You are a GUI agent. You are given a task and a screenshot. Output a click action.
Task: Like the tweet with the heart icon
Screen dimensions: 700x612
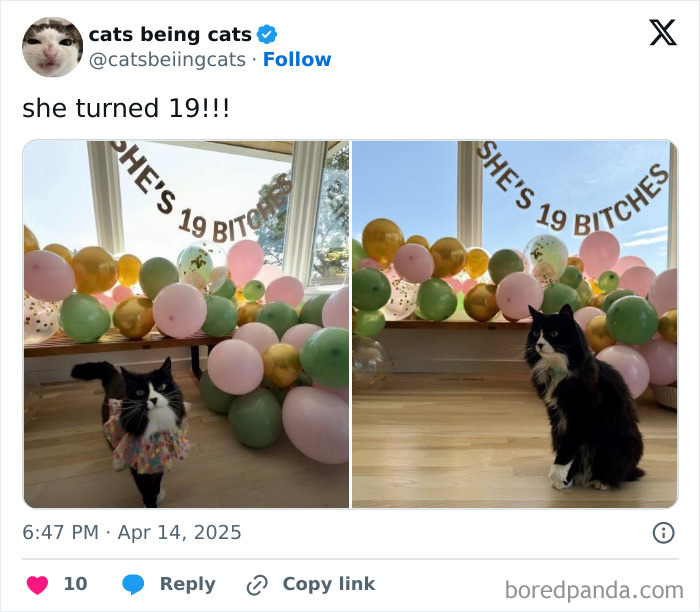coord(38,585)
